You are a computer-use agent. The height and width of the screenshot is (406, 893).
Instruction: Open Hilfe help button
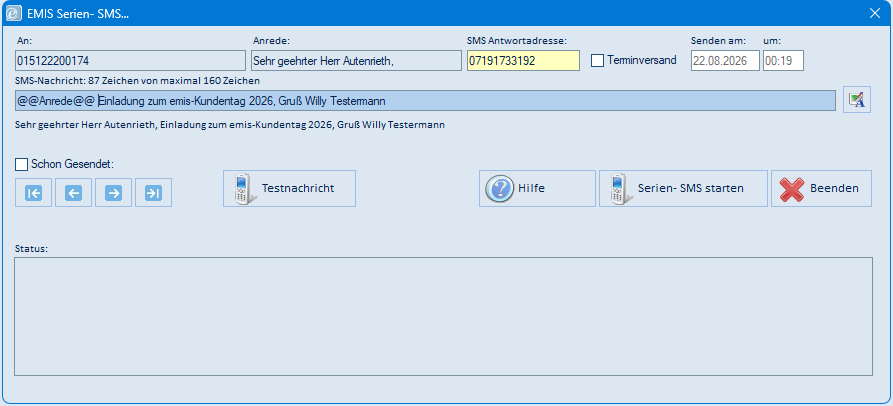(x=537, y=188)
